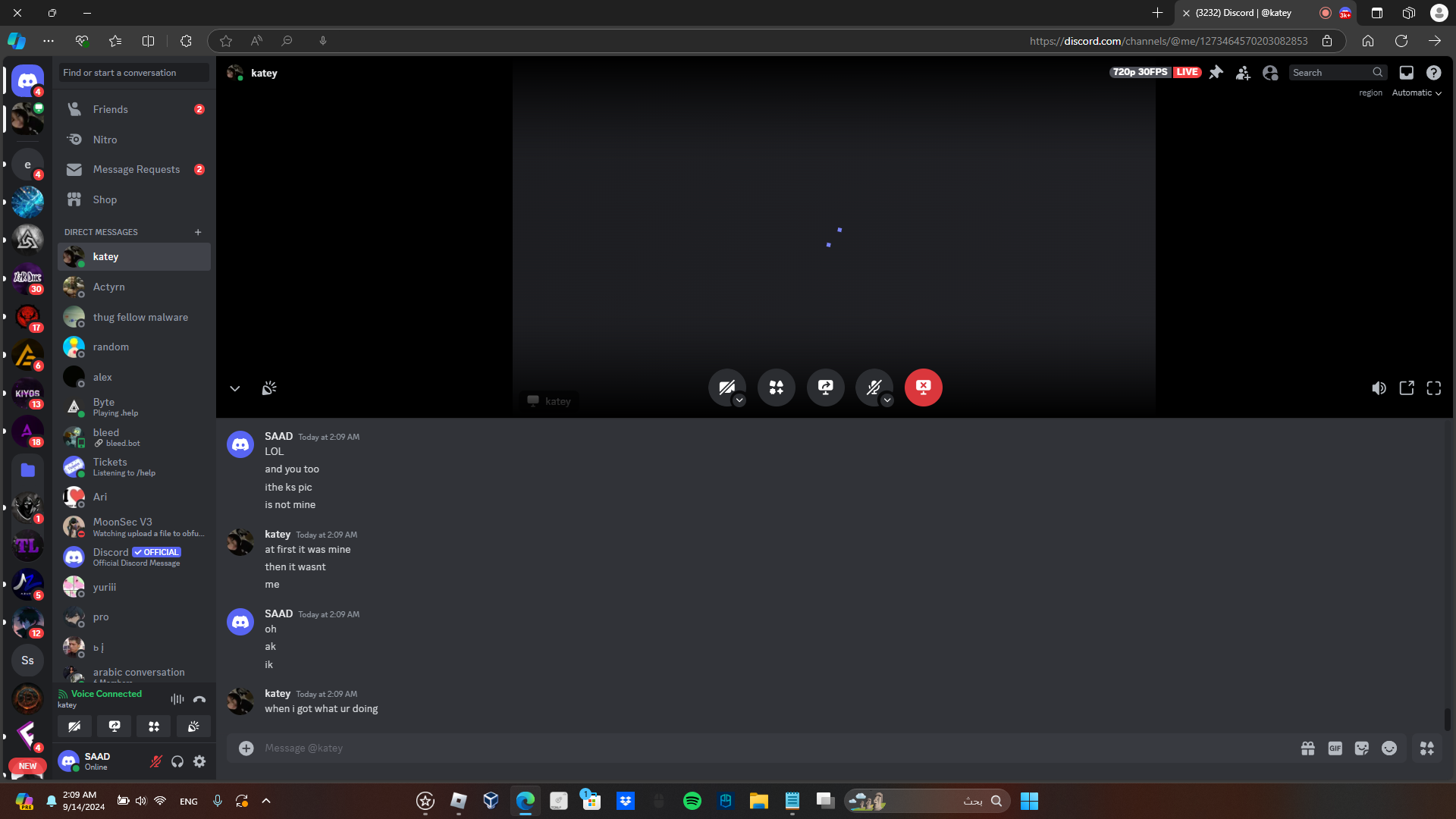Toggle camera on in call controls
This screenshot has height=819, width=1456.
(726, 387)
